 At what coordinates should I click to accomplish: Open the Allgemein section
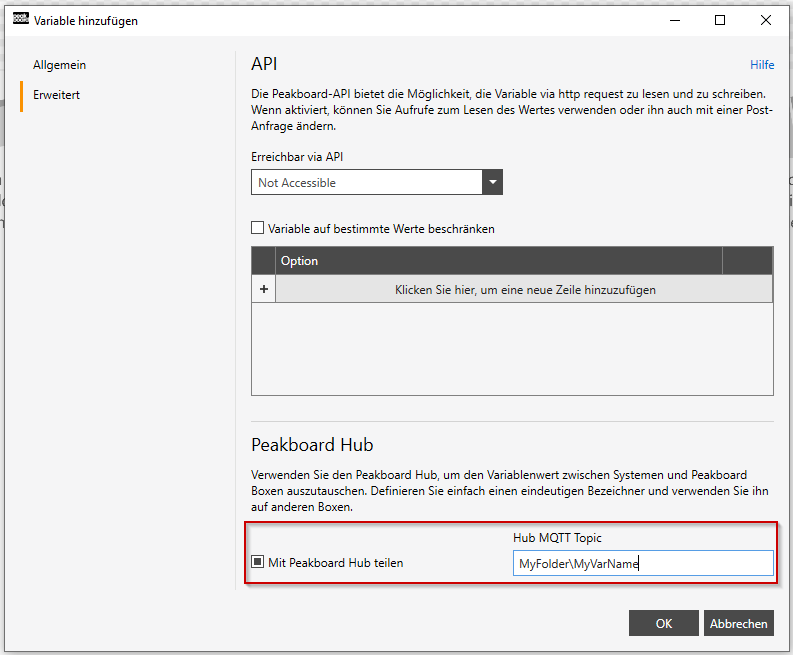pos(59,65)
